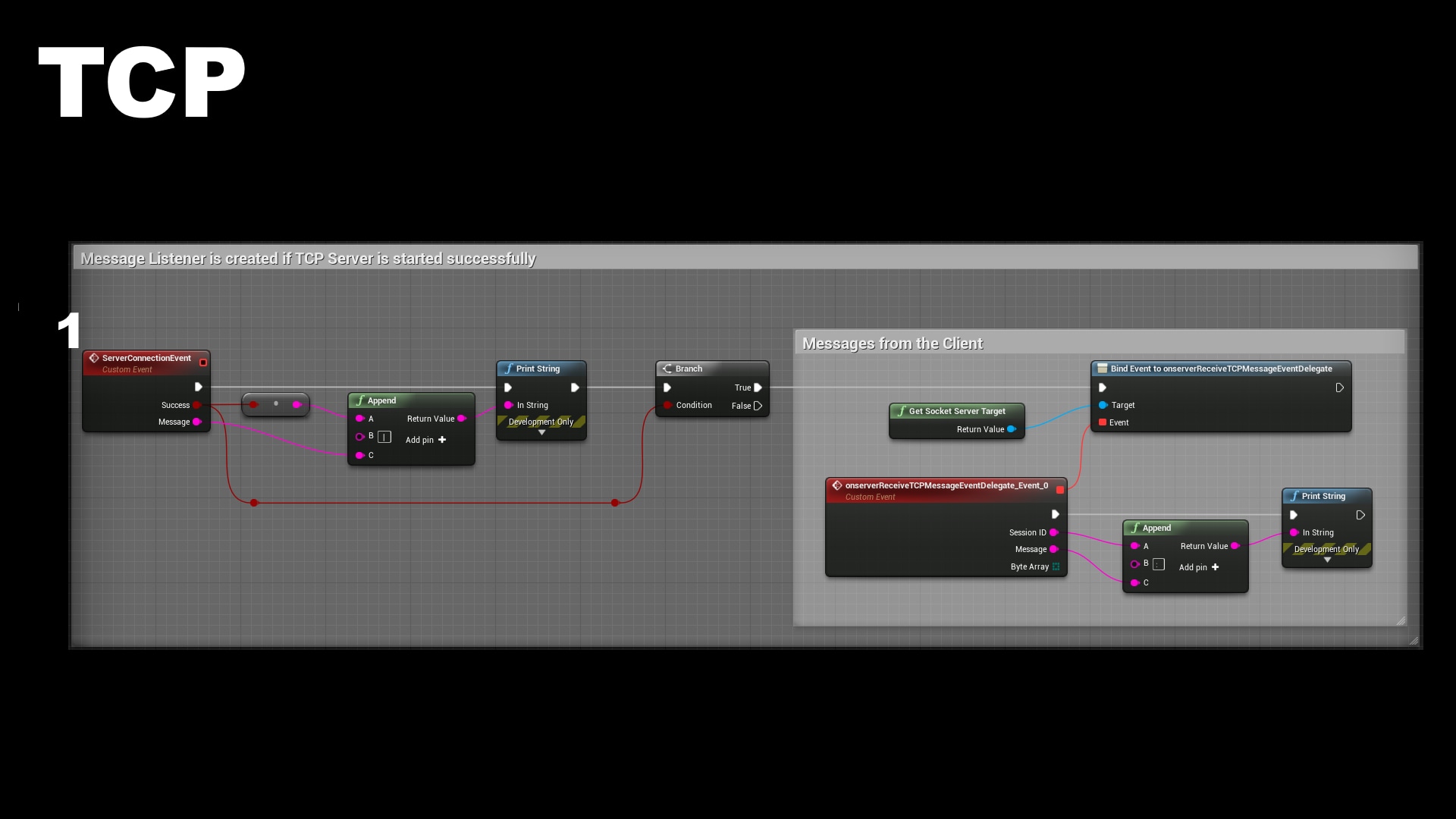Select the Append string node icon
The image size is (1456, 819).
tap(359, 400)
